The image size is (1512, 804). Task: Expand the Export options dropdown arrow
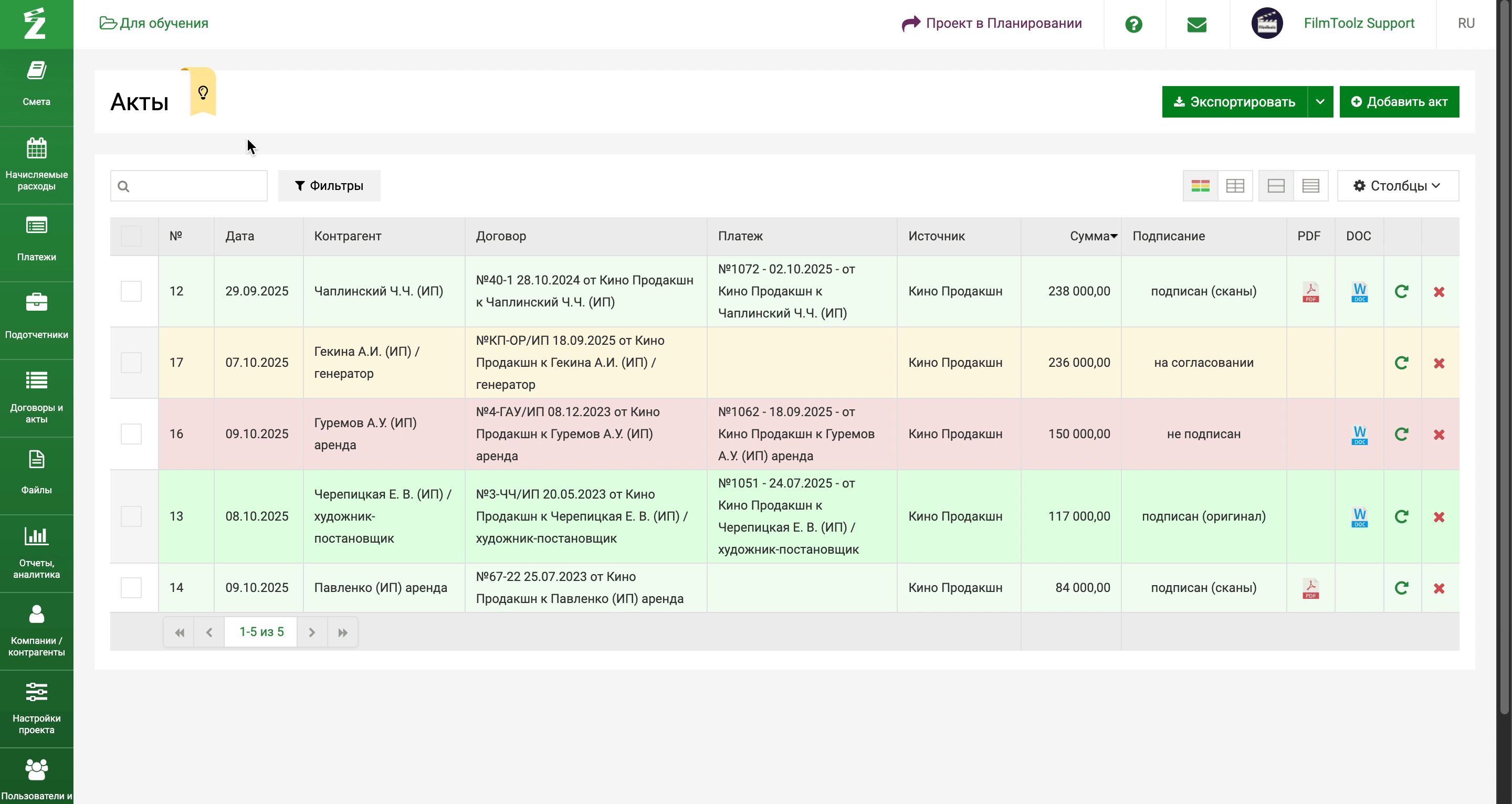1319,101
